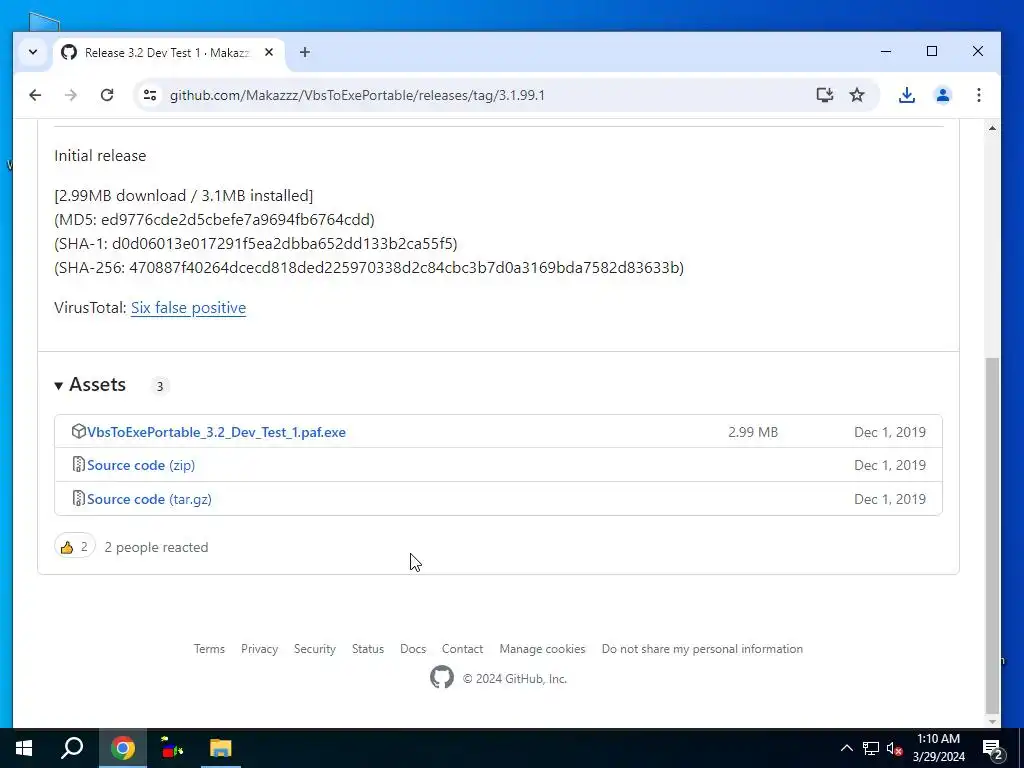
Task: Click the archive icon beside Source code (tar.gz)
Action: [78, 498]
